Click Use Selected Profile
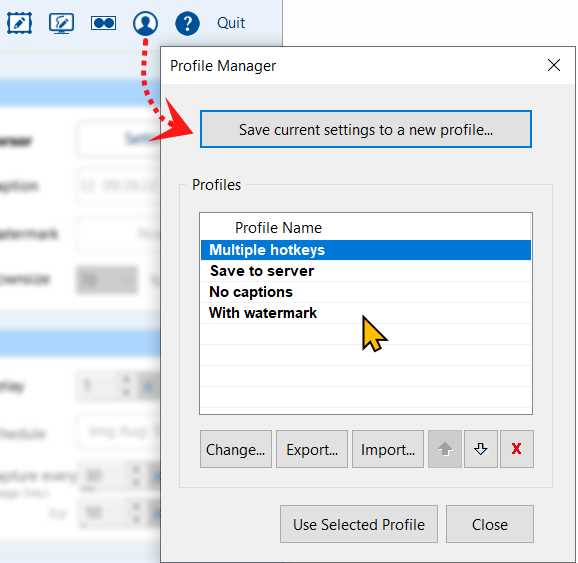 pyautogui.click(x=359, y=524)
